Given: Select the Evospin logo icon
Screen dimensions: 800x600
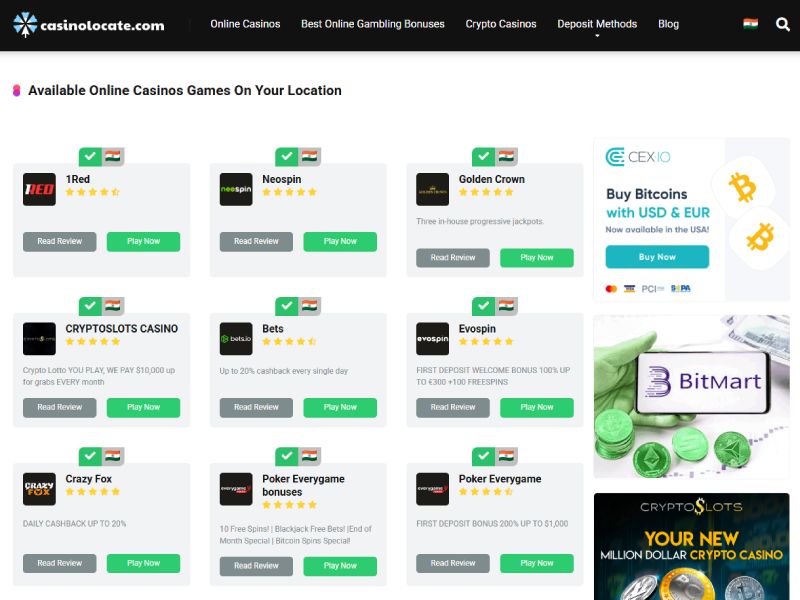Looking at the screenshot, I should pos(432,339).
